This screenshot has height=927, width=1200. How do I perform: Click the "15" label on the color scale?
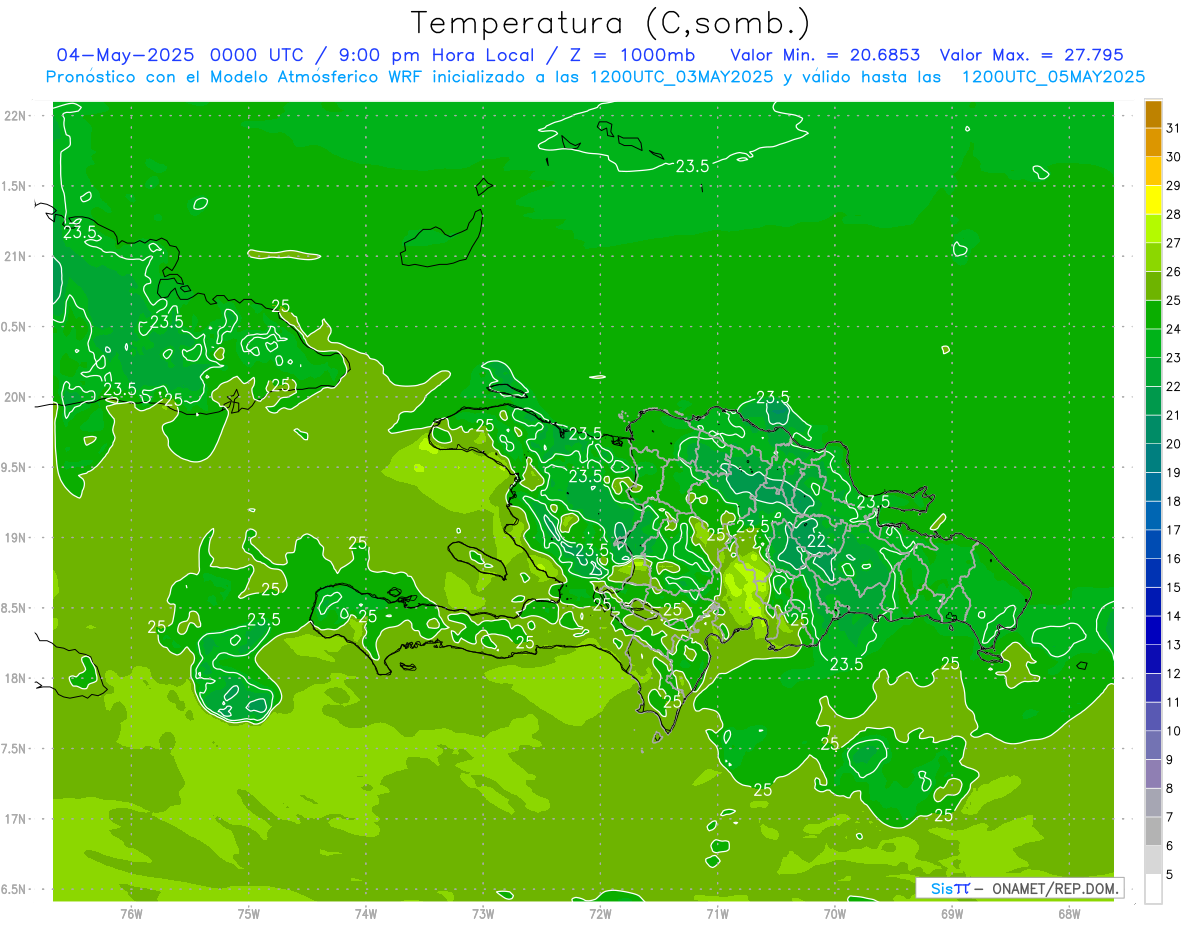pyautogui.click(x=1174, y=588)
